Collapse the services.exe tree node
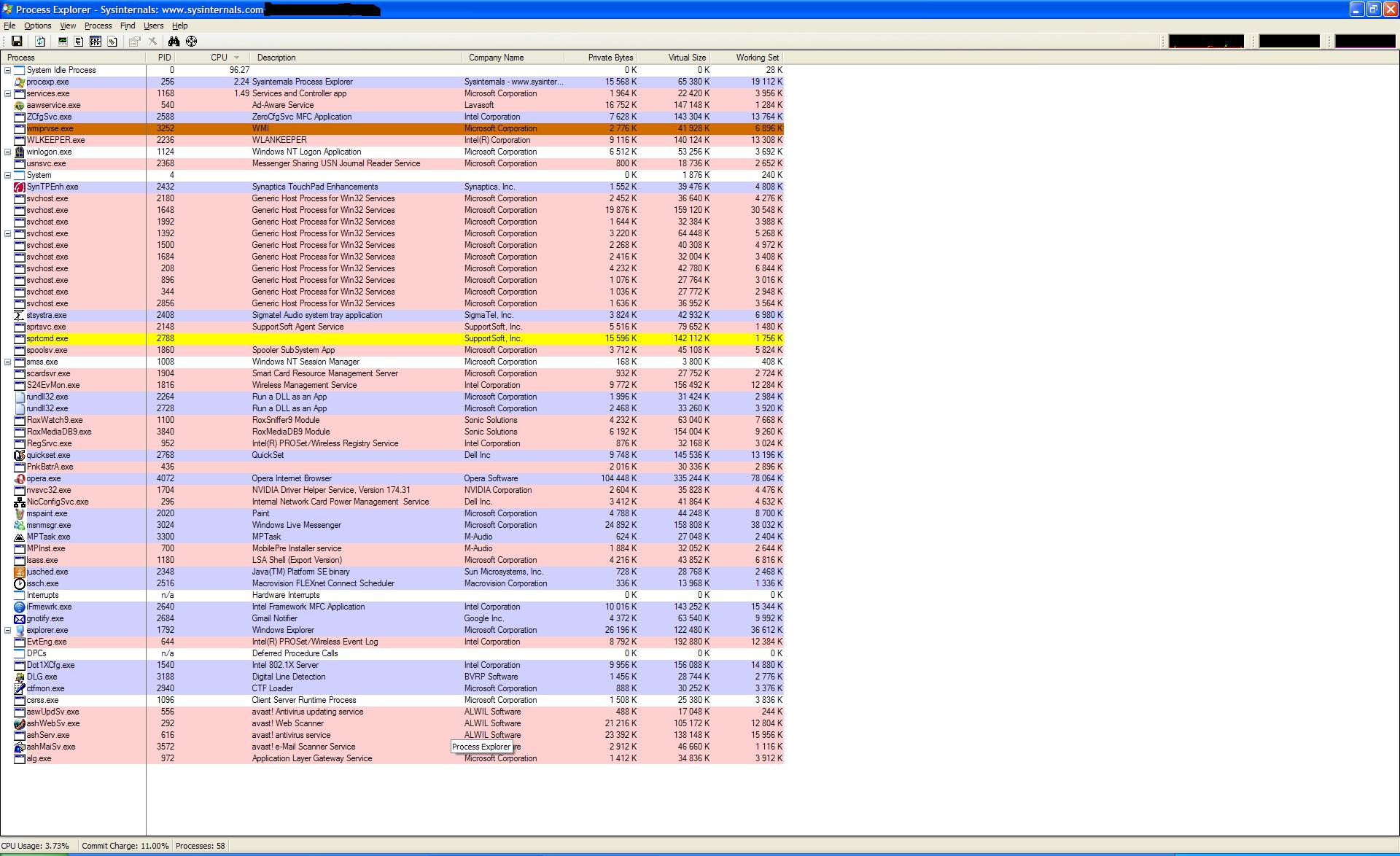This screenshot has width=1400, height=856. point(8,93)
